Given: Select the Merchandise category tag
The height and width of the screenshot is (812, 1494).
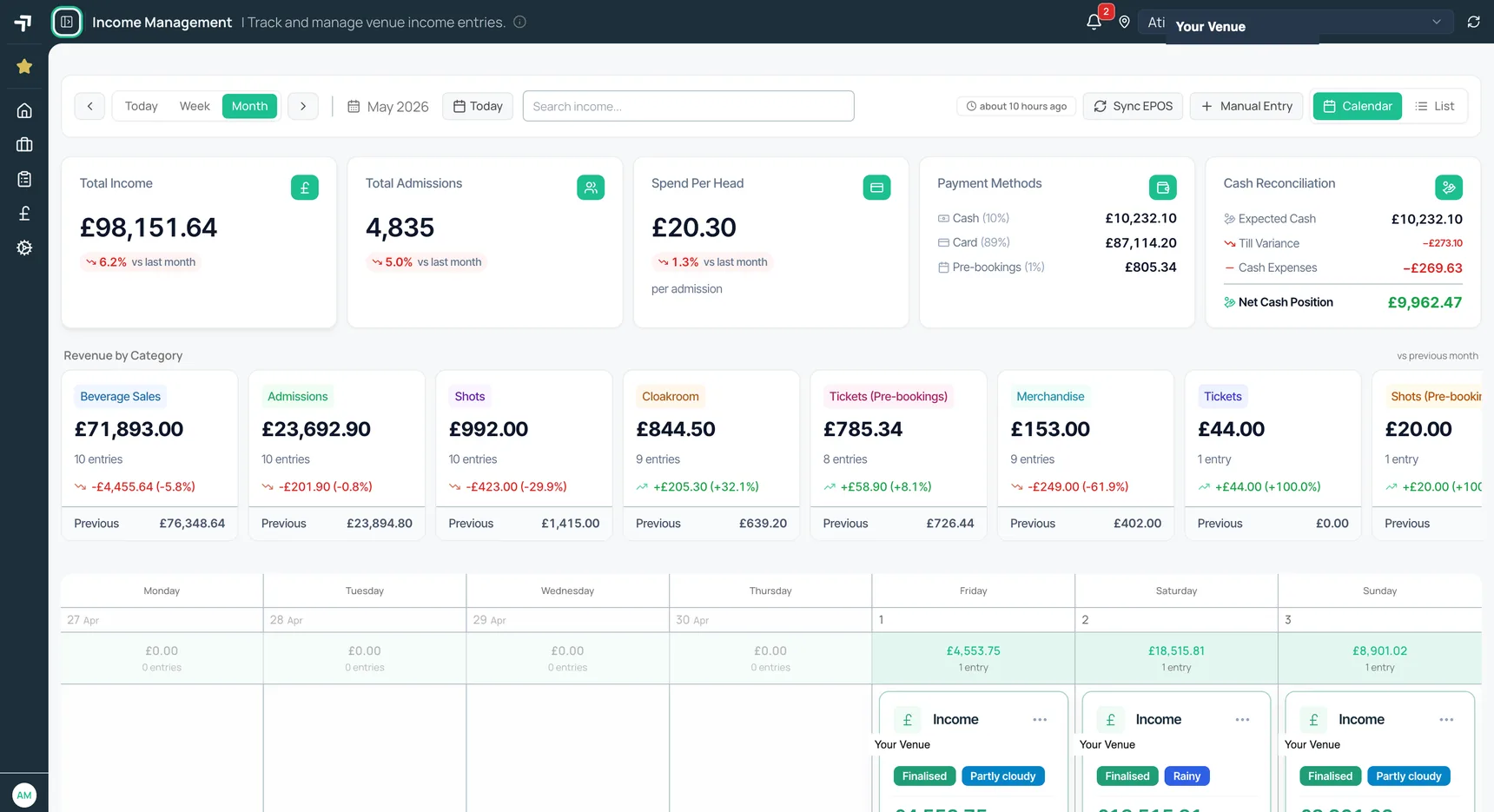Looking at the screenshot, I should 1050,396.
